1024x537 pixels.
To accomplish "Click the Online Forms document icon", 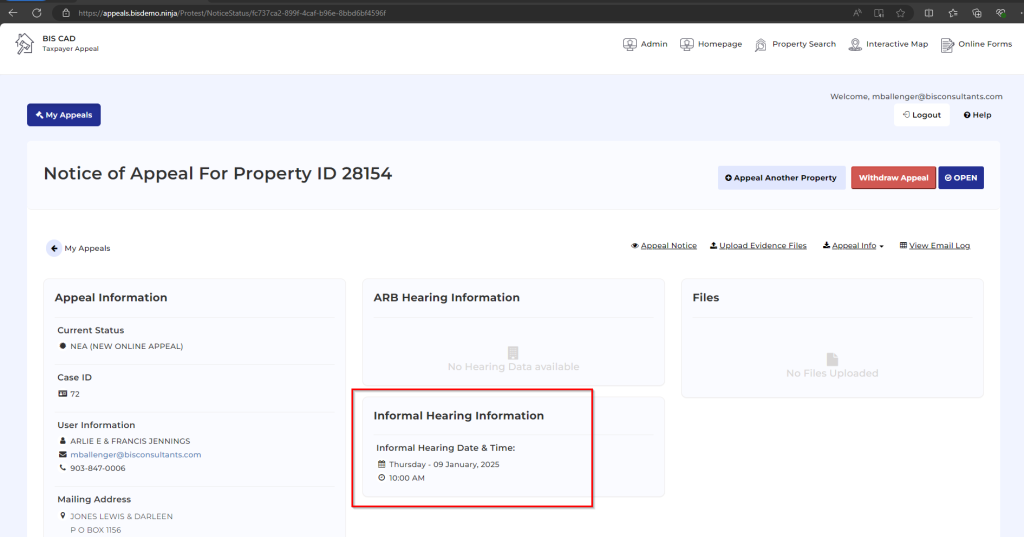I will point(947,44).
